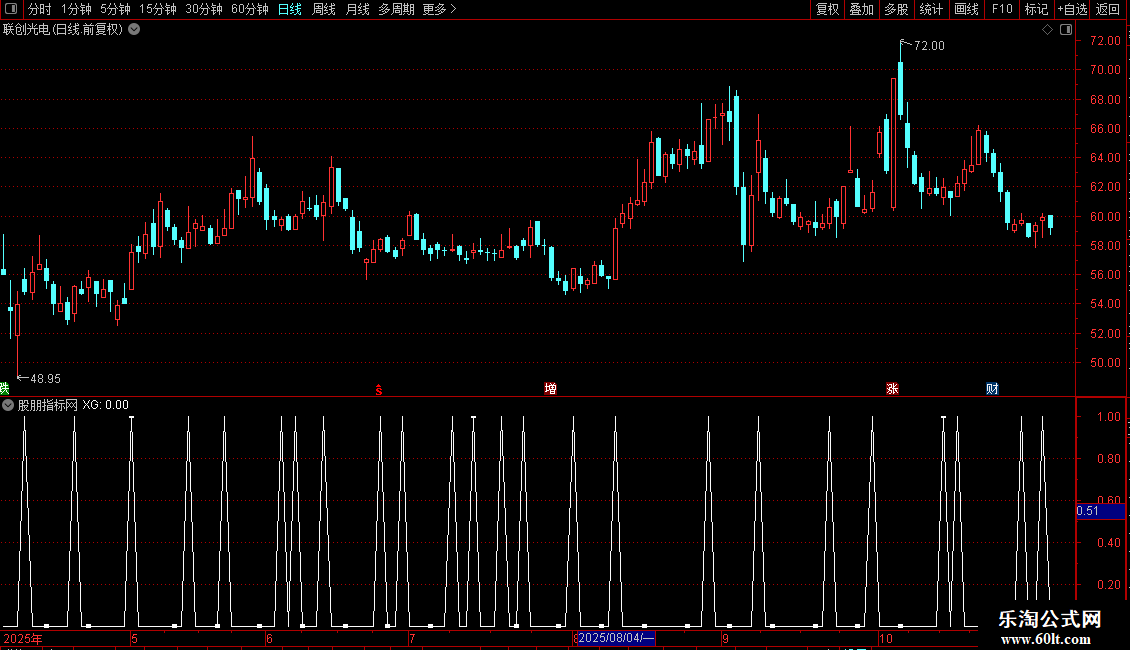The image size is (1130, 650).
Task: Click the month 7 tick on time axis
Action: click(412, 638)
